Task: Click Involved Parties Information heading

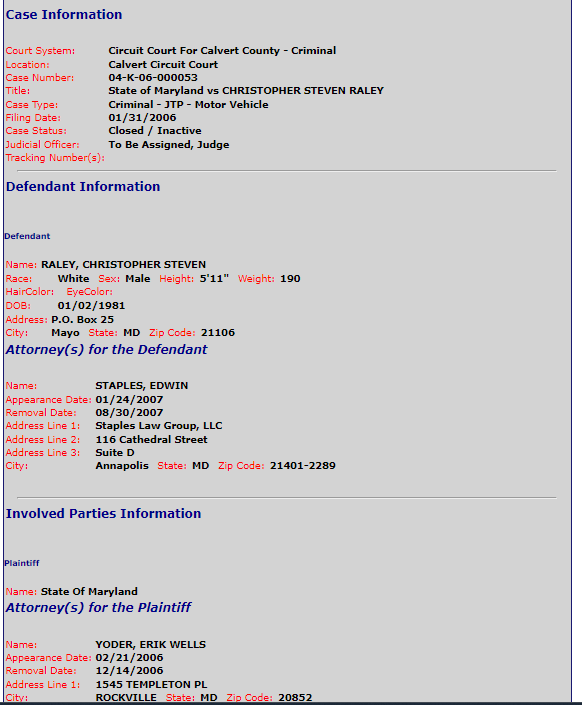Action: point(103,513)
